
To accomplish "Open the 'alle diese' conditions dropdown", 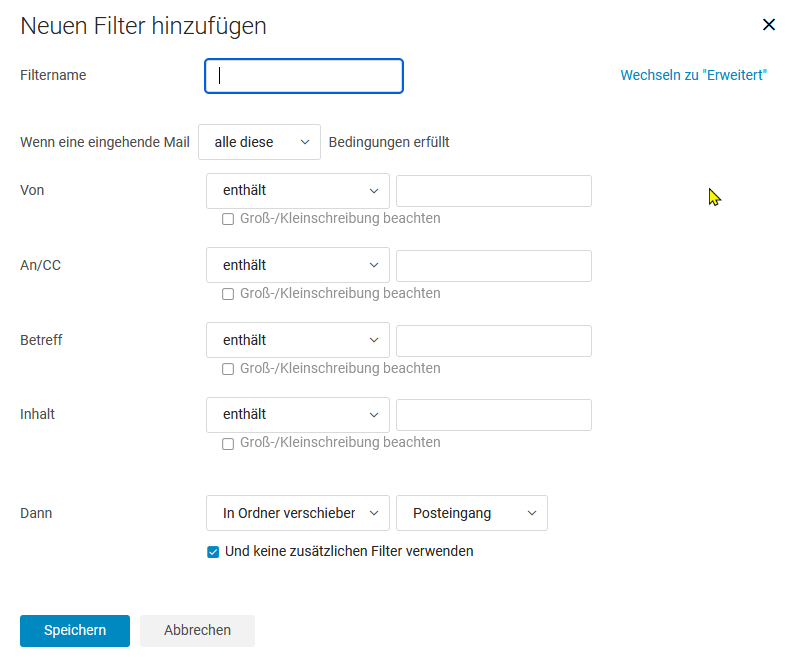I will pyautogui.click(x=259, y=142).
